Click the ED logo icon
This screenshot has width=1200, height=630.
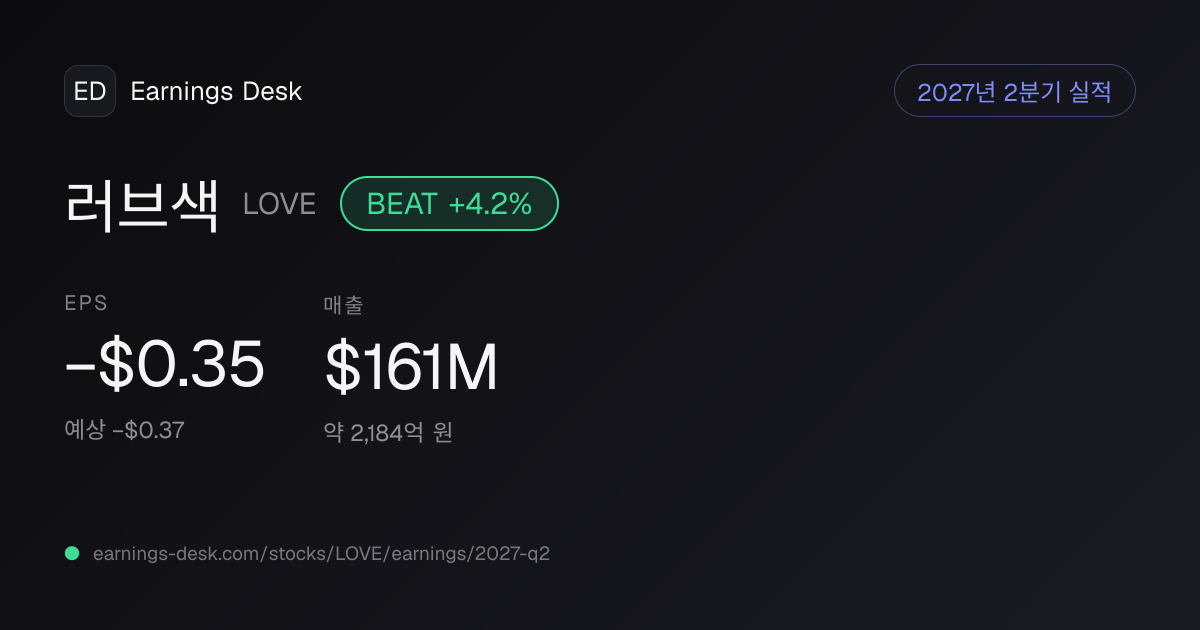[x=90, y=91]
